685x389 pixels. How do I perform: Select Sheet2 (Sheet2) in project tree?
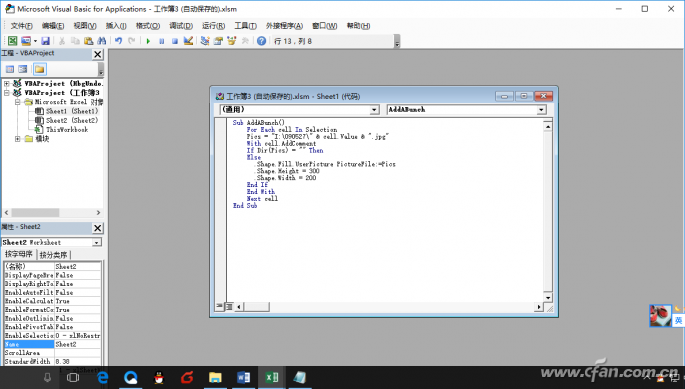[72, 120]
